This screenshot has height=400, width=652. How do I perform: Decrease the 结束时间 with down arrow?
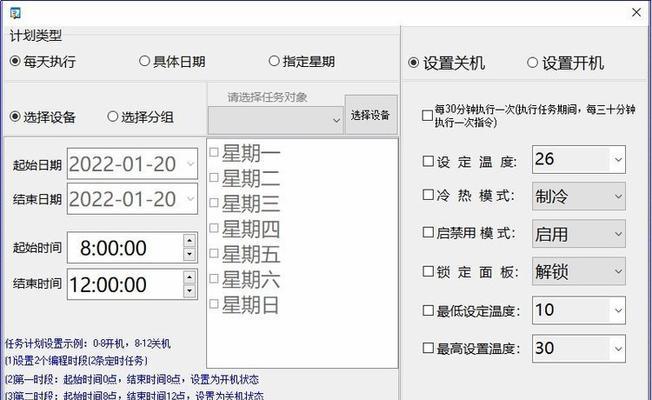(x=190, y=291)
